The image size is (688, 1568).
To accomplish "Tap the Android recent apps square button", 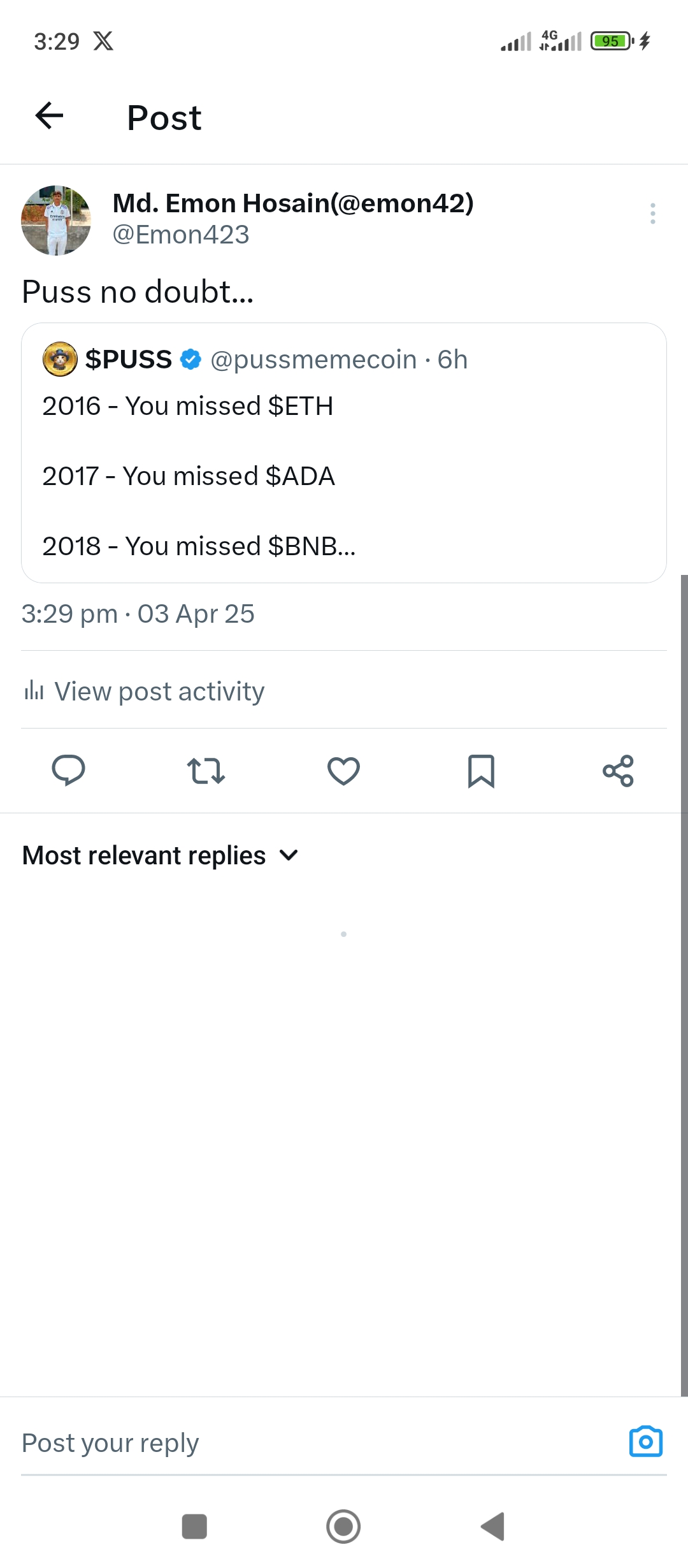I will pos(194,1527).
